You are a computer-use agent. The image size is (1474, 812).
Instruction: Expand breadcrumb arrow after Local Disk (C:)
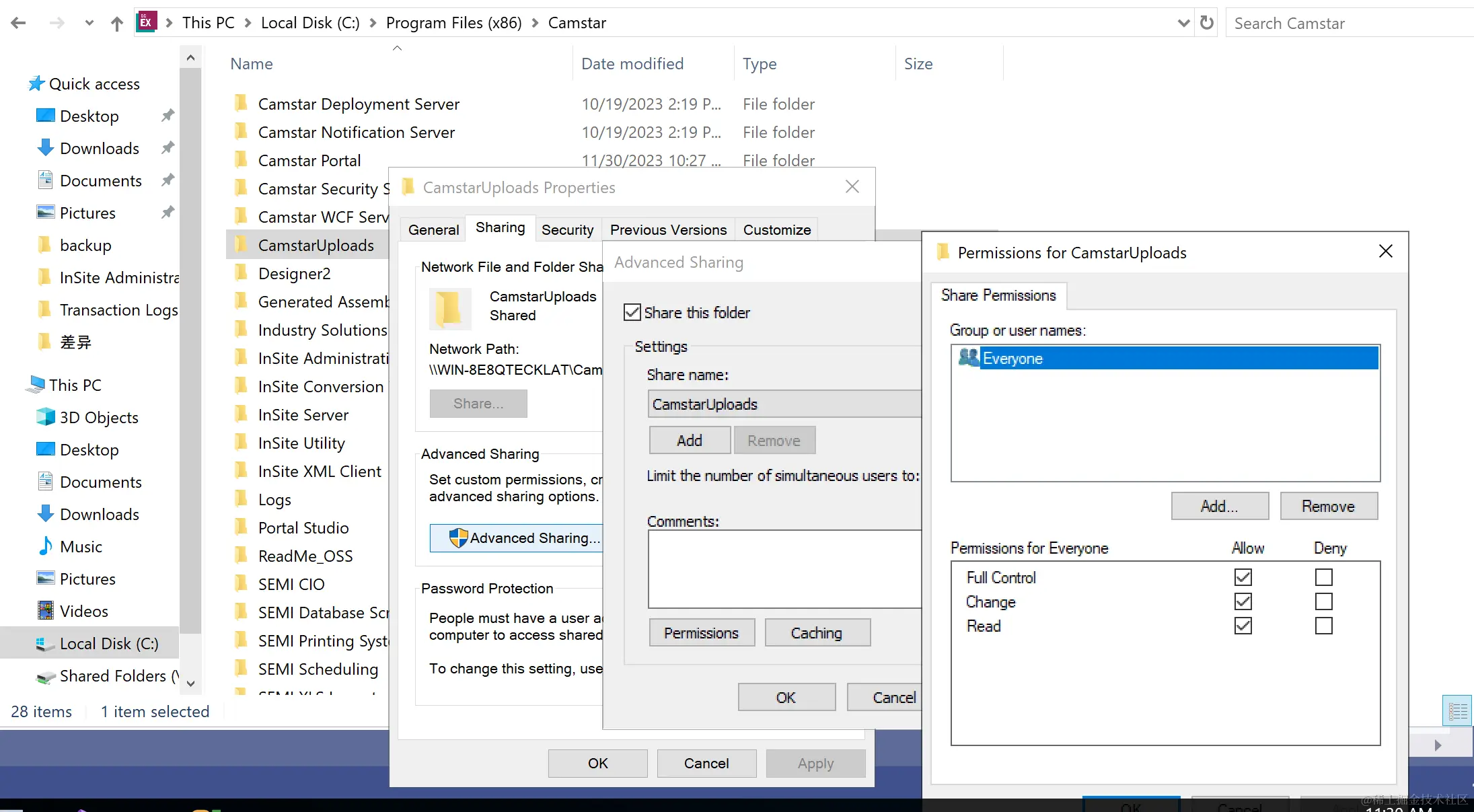[x=373, y=23]
